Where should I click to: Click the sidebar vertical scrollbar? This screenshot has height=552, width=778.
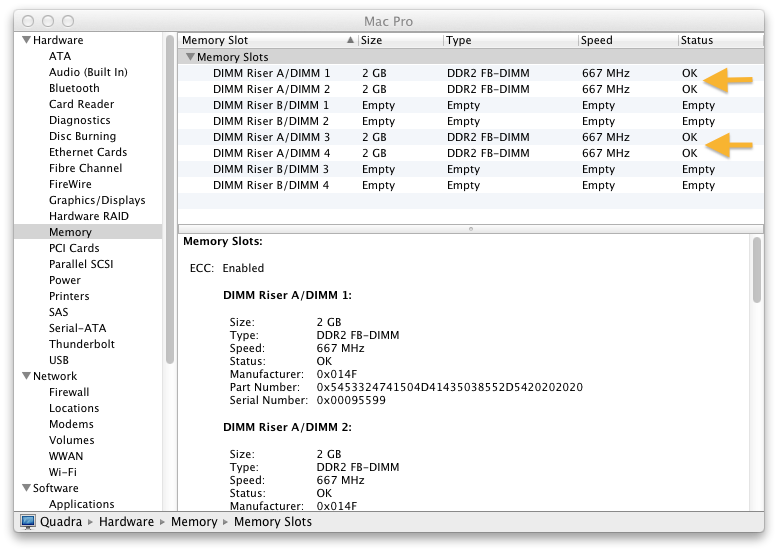point(170,199)
